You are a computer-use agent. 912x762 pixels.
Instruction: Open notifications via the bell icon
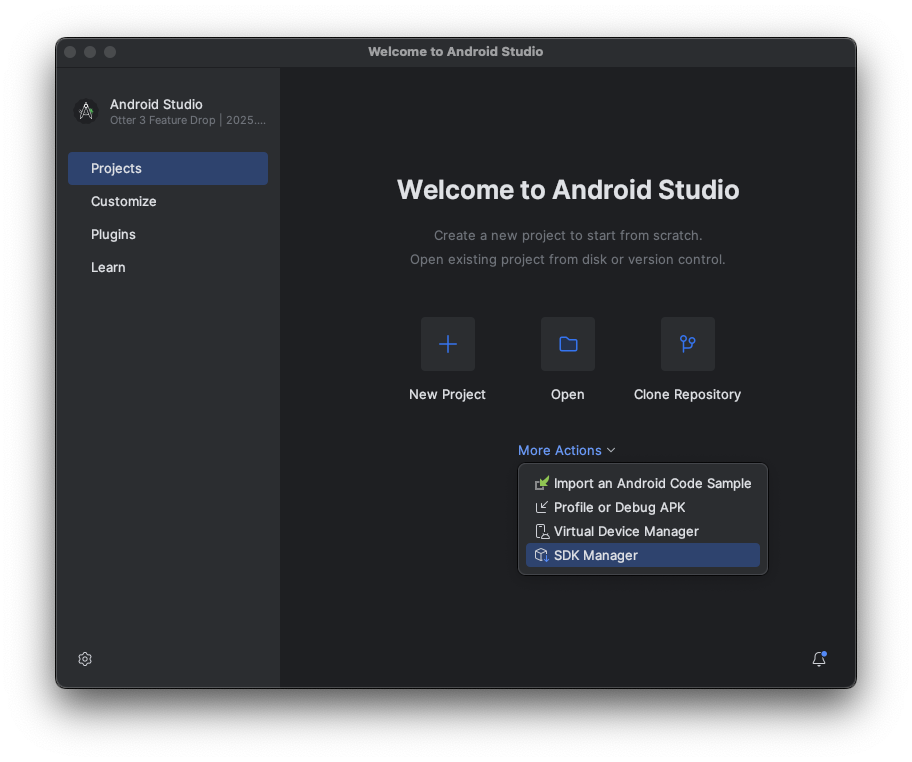tap(818, 659)
